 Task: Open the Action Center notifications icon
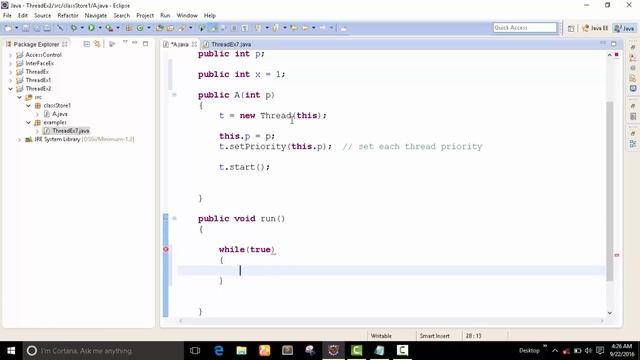[x=600, y=350]
